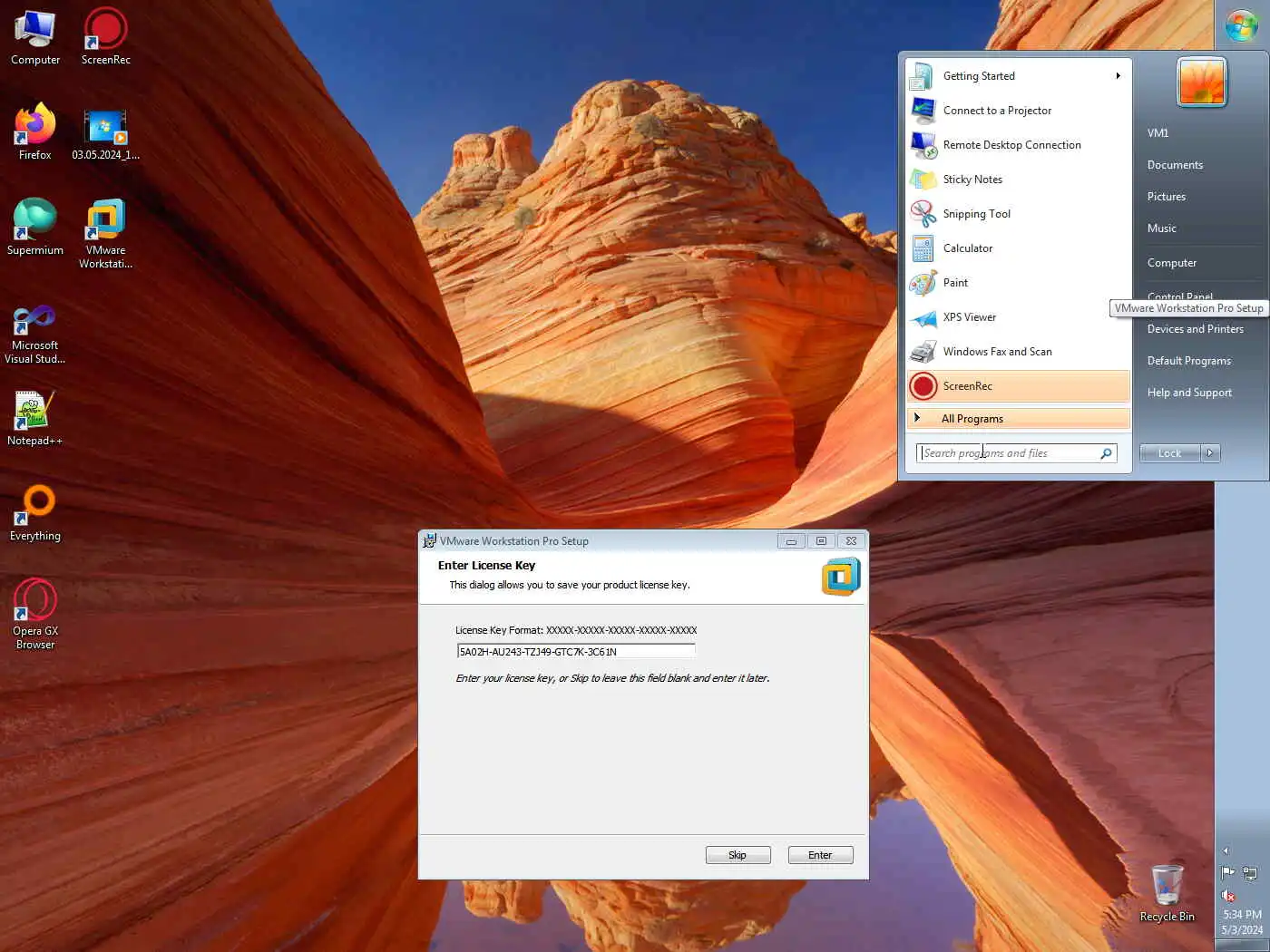The height and width of the screenshot is (952, 1270).
Task: Click the XPS Viewer paper plane icon
Action: coord(923,317)
